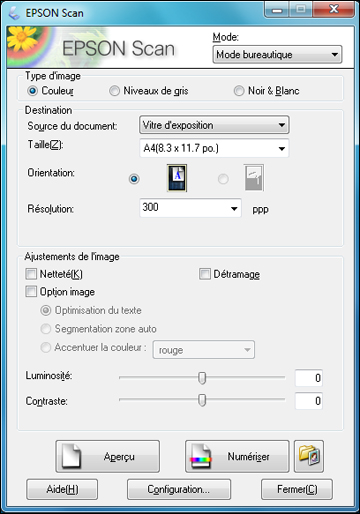Open the Configuration dialog
Screen dimensions: 360x514
point(179,489)
